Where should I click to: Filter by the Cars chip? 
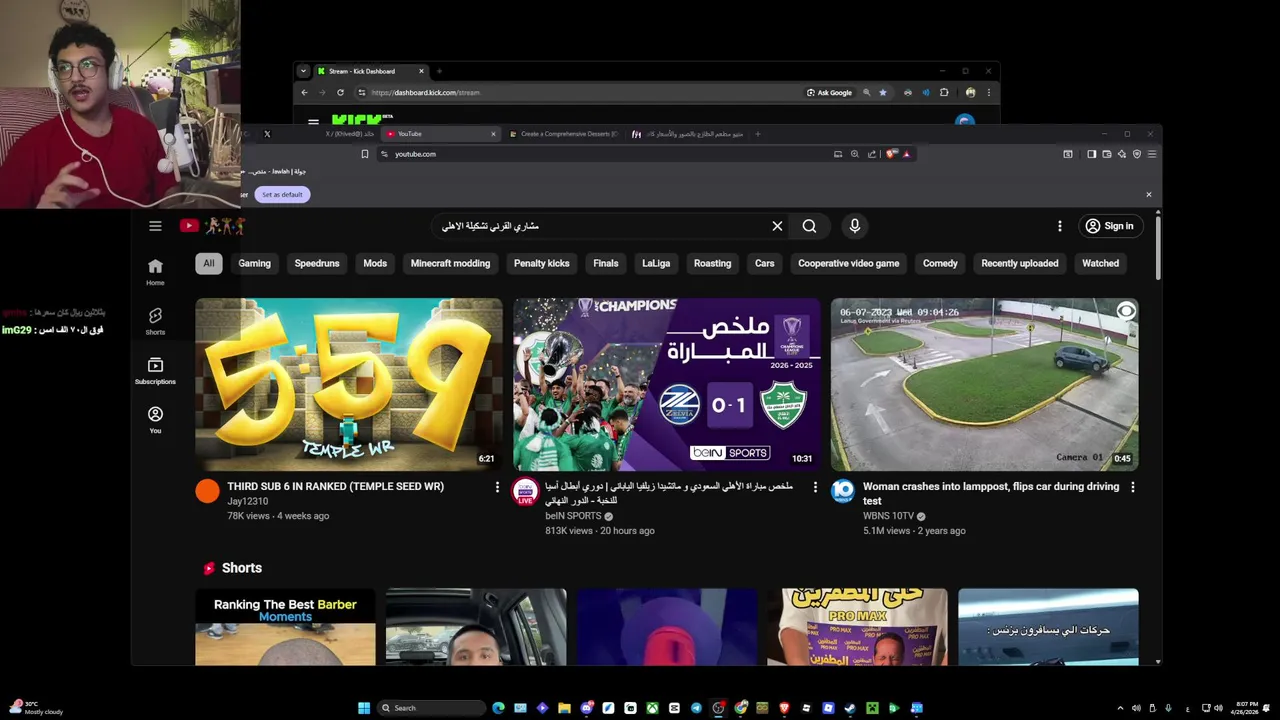pos(764,263)
